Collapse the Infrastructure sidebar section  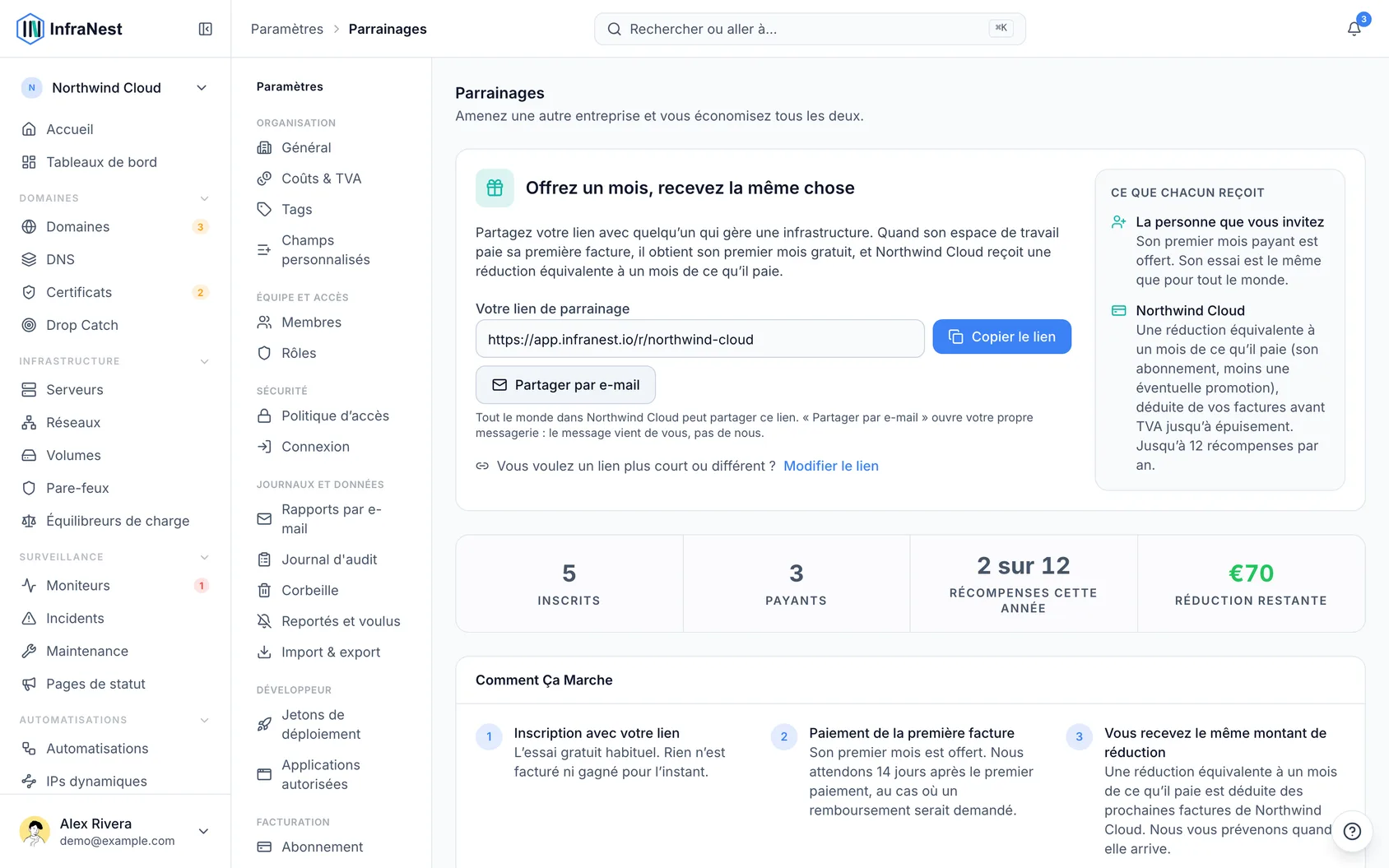click(204, 361)
